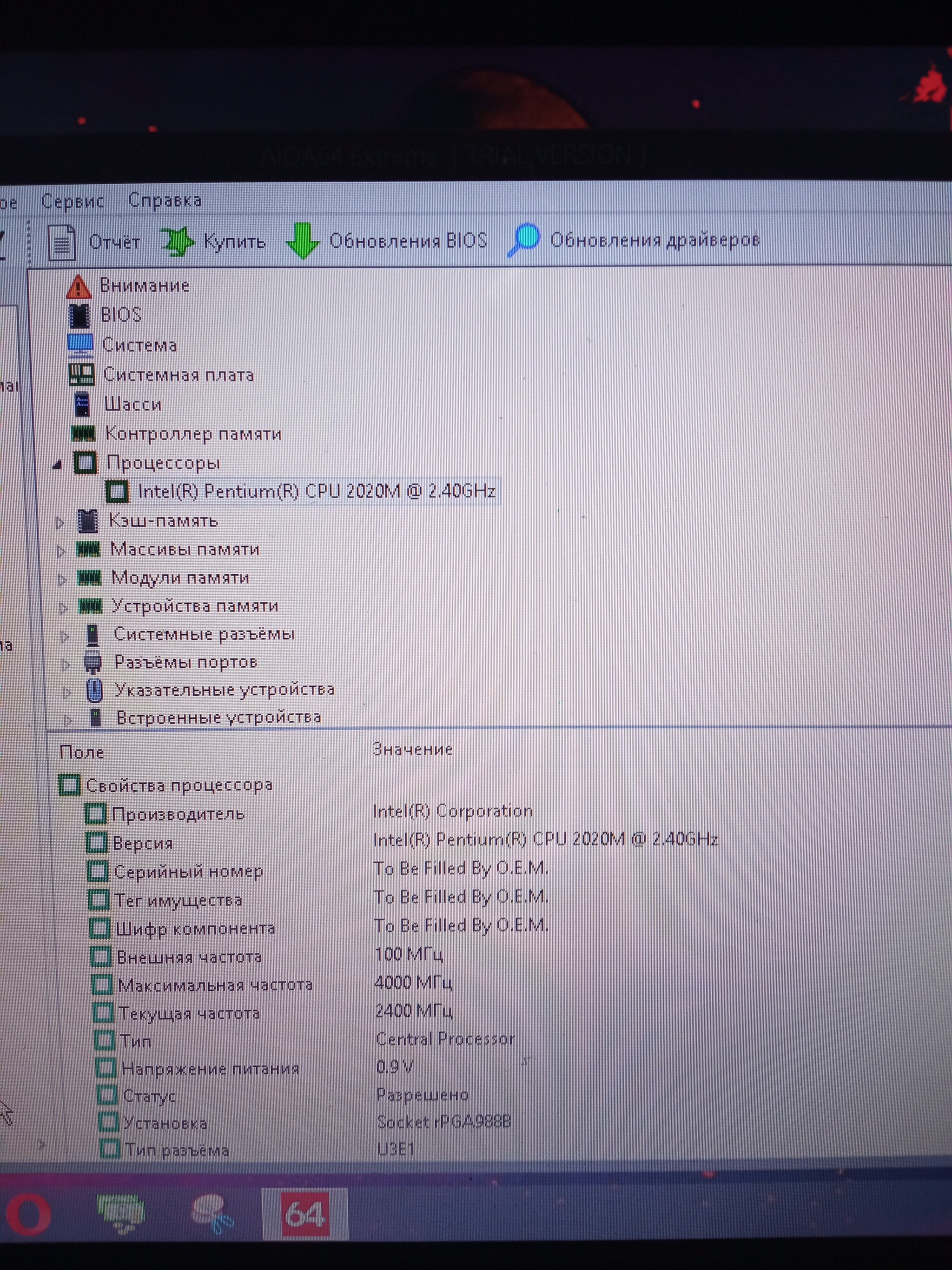This screenshot has height=1270, width=952.
Task: Expand the Модули памяти tree node
Action: click(x=63, y=580)
